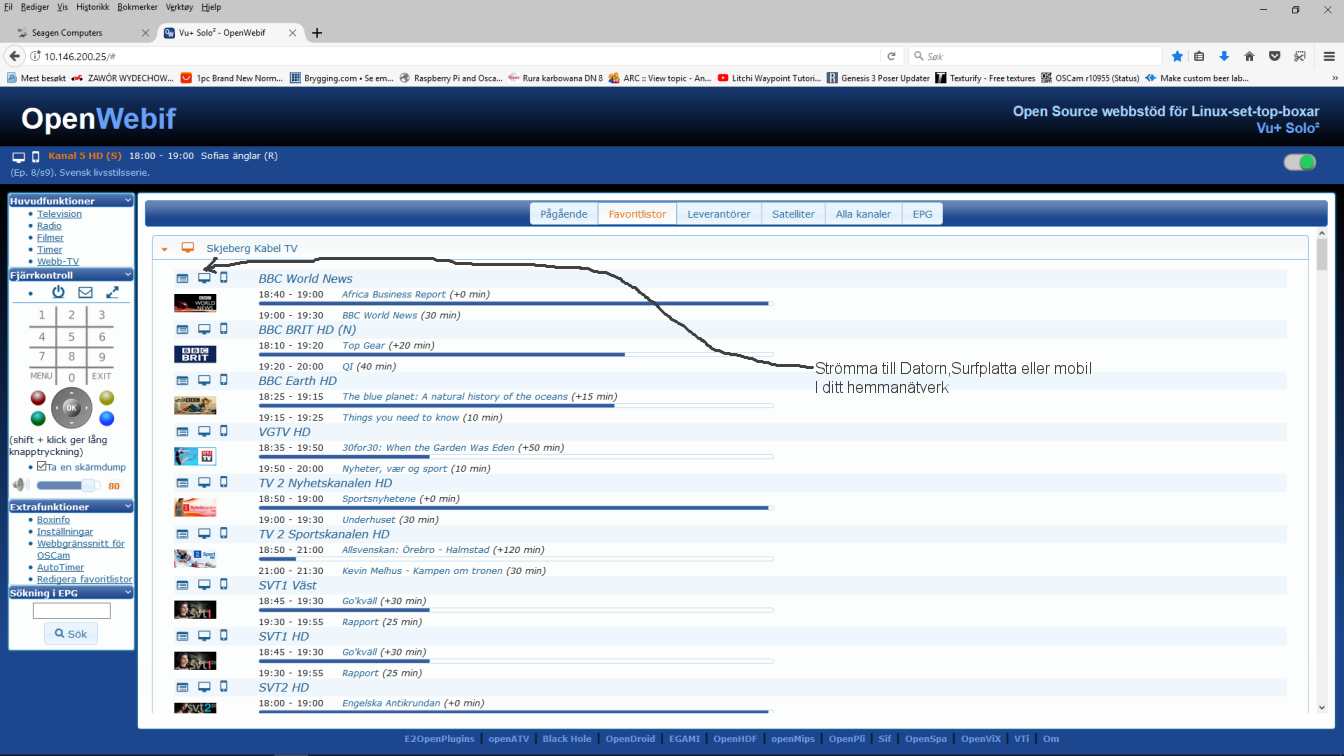Click the red remote color button
Screen dimensions: 1344x756
click(x=38, y=398)
